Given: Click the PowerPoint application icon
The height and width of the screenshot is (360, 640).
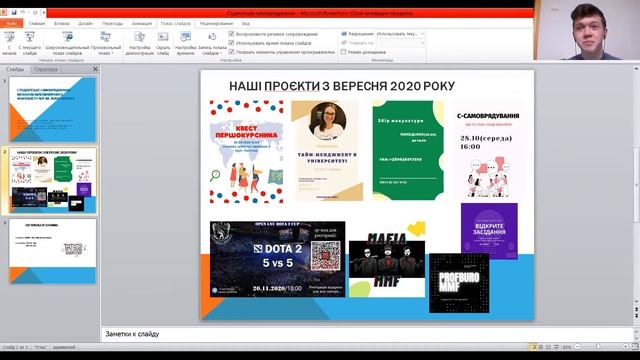Looking at the screenshot, I should (4, 13).
